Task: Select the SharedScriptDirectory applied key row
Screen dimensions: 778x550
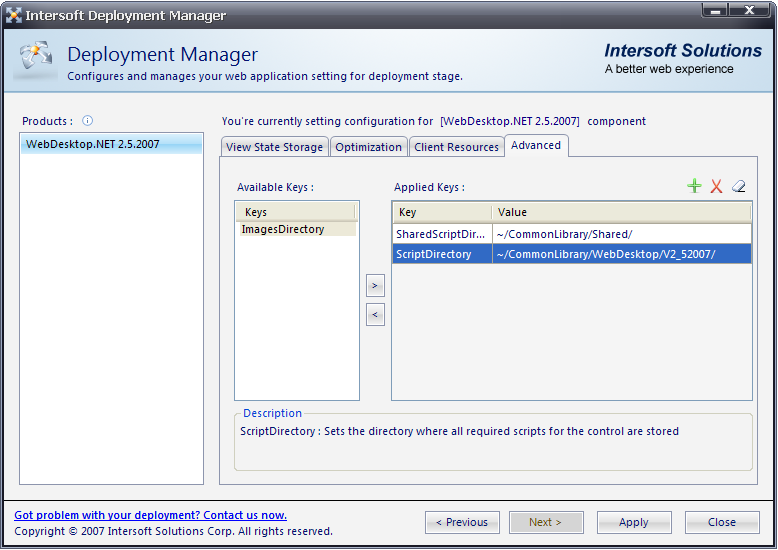Action: [441, 234]
